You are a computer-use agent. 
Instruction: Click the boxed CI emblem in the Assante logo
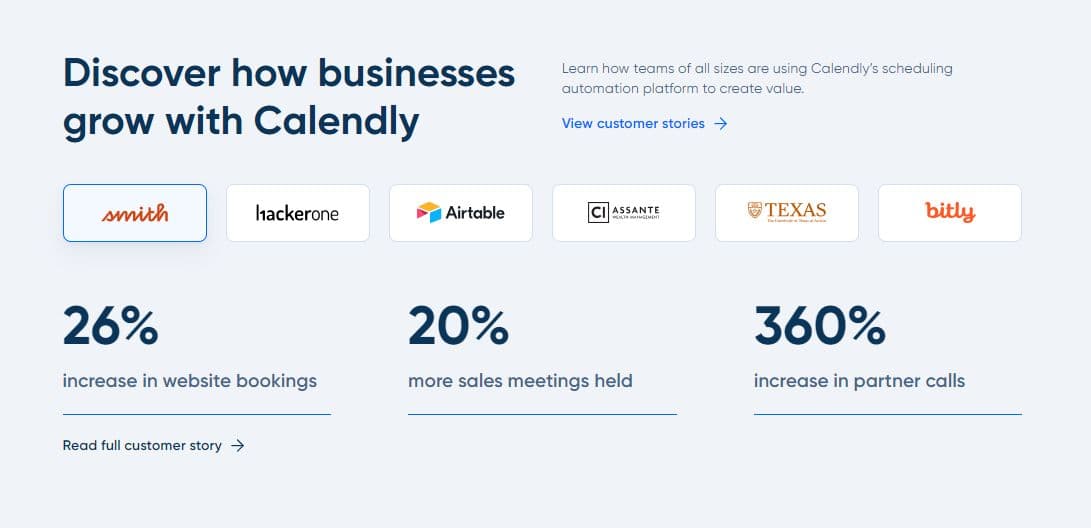tap(598, 212)
